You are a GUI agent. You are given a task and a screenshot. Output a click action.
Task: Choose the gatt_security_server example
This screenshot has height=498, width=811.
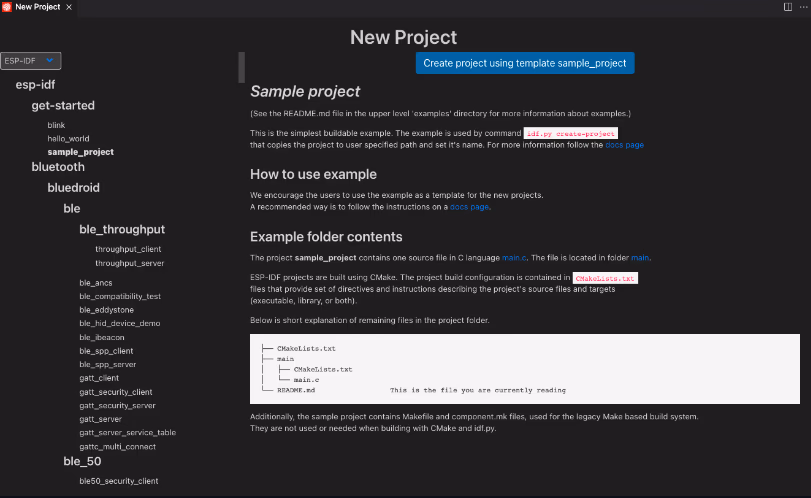pos(117,405)
